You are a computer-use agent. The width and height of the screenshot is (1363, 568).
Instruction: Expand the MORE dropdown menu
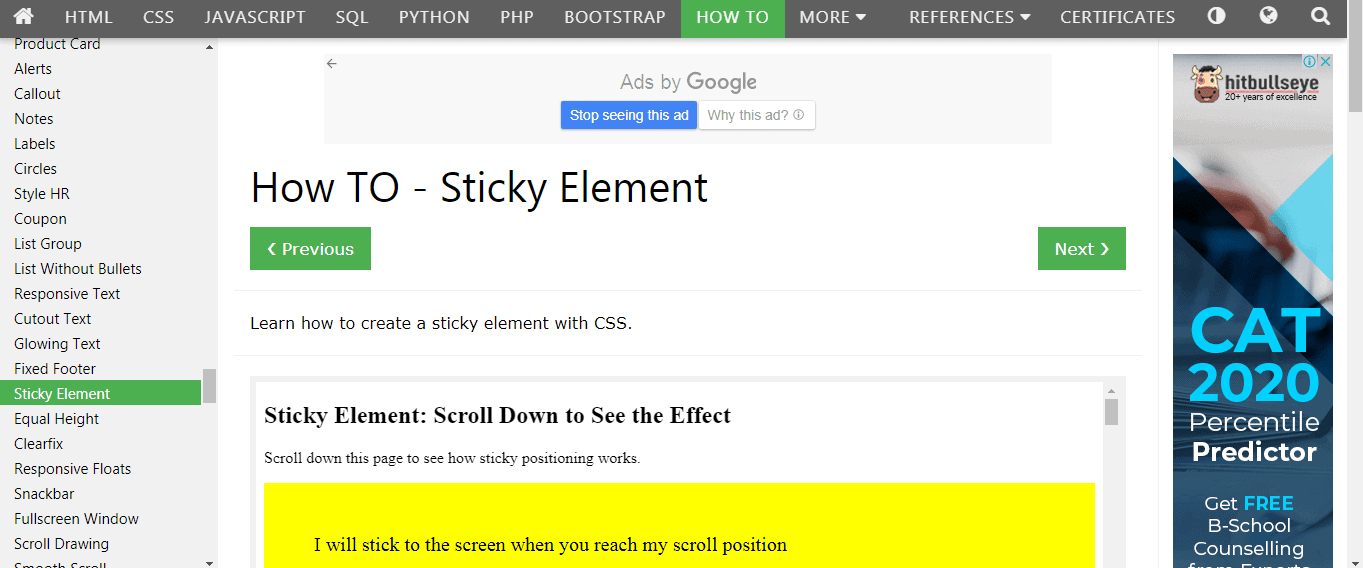[834, 17]
